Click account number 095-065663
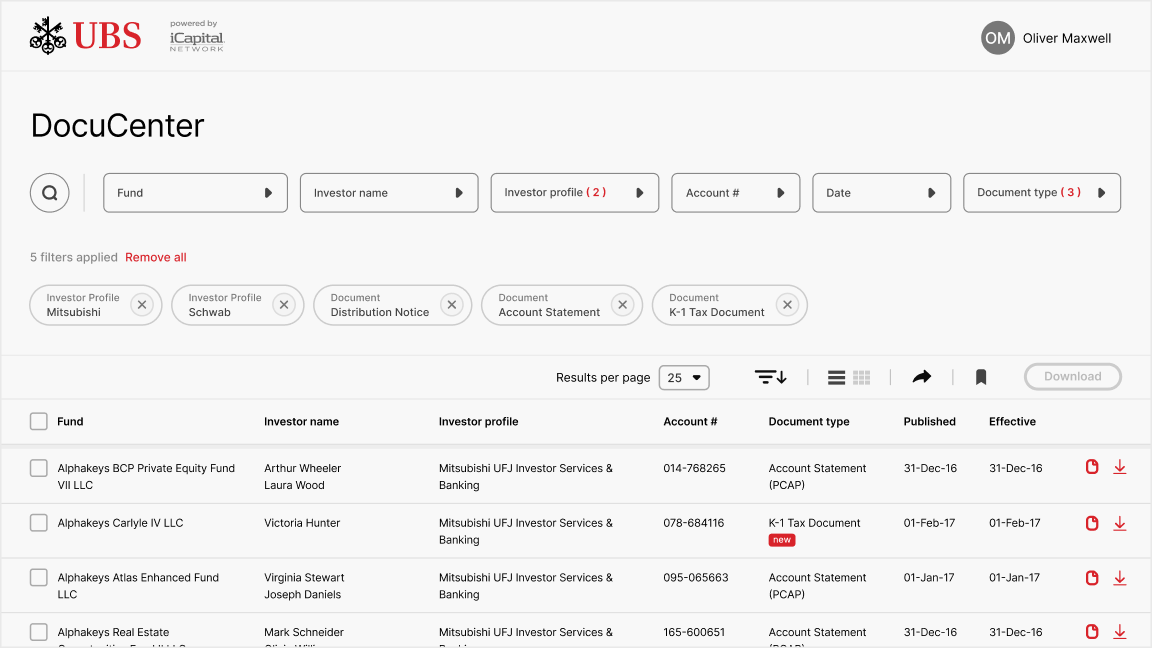Viewport: 1152px width, 648px height. tap(696, 577)
